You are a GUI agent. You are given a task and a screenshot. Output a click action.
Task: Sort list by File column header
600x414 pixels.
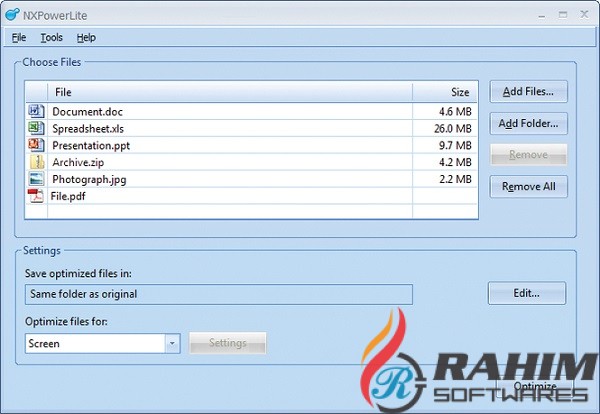230,92
